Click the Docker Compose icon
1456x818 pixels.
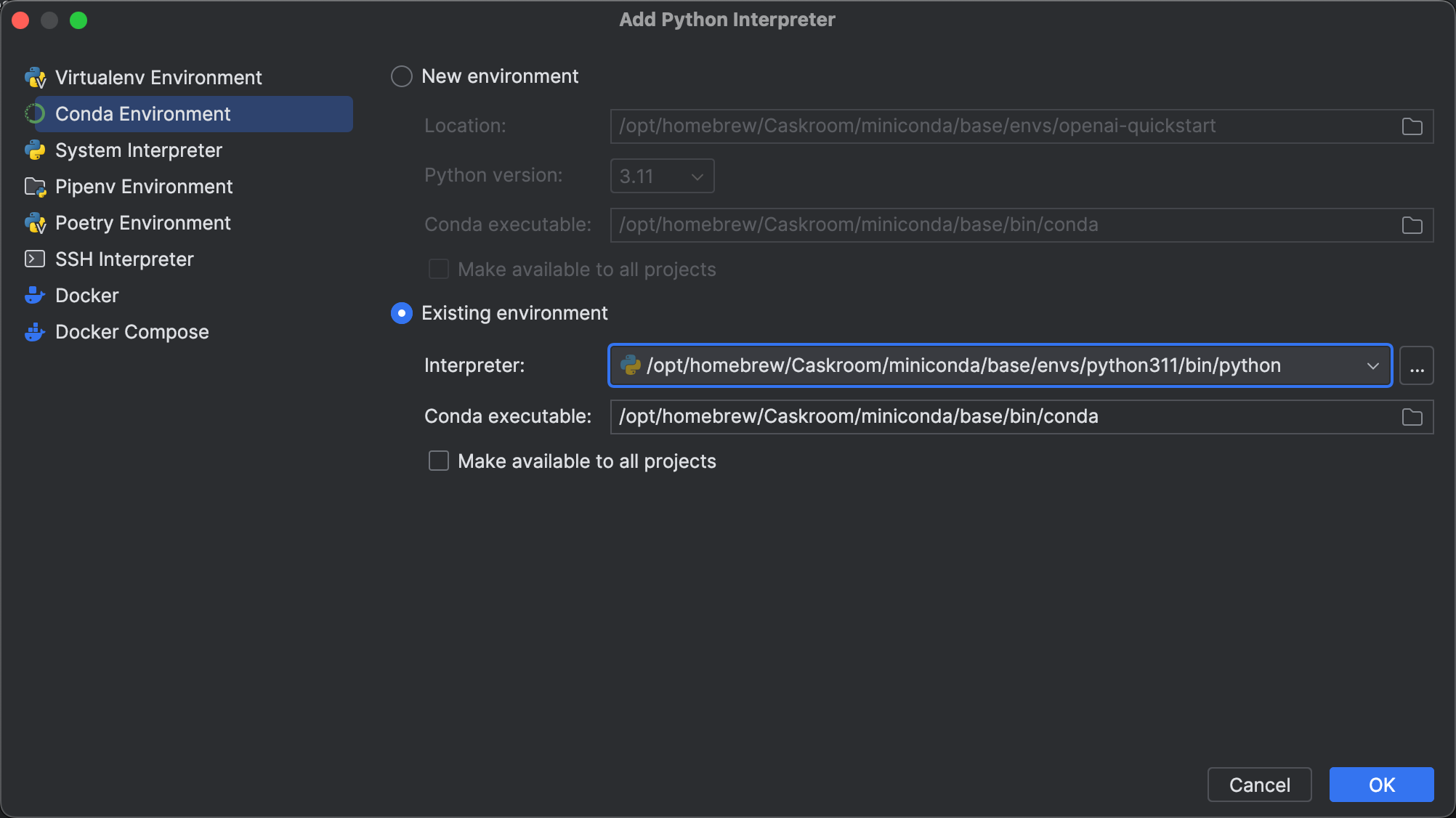click(35, 332)
